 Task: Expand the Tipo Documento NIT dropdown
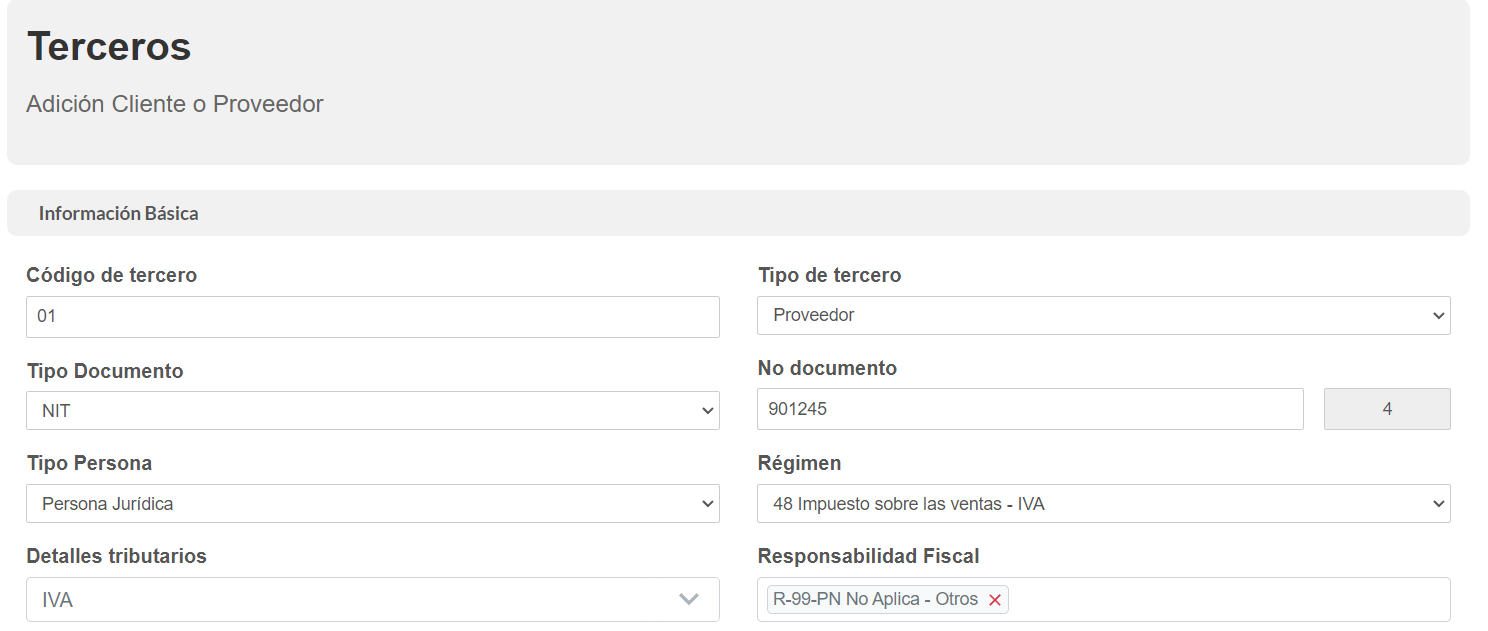(x=373, y=410)
